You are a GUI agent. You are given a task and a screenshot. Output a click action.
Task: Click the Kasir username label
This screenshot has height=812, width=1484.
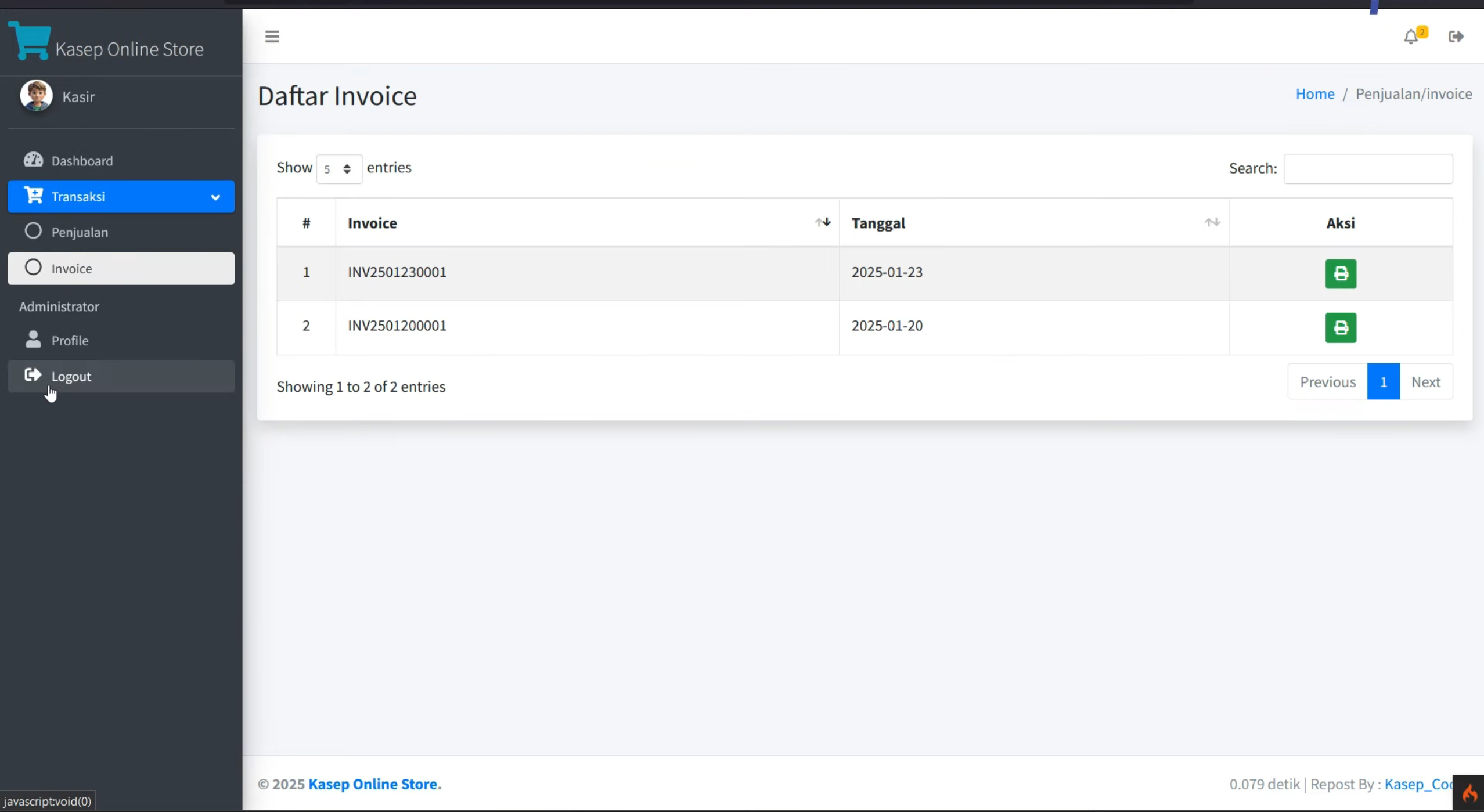point(78,97)
